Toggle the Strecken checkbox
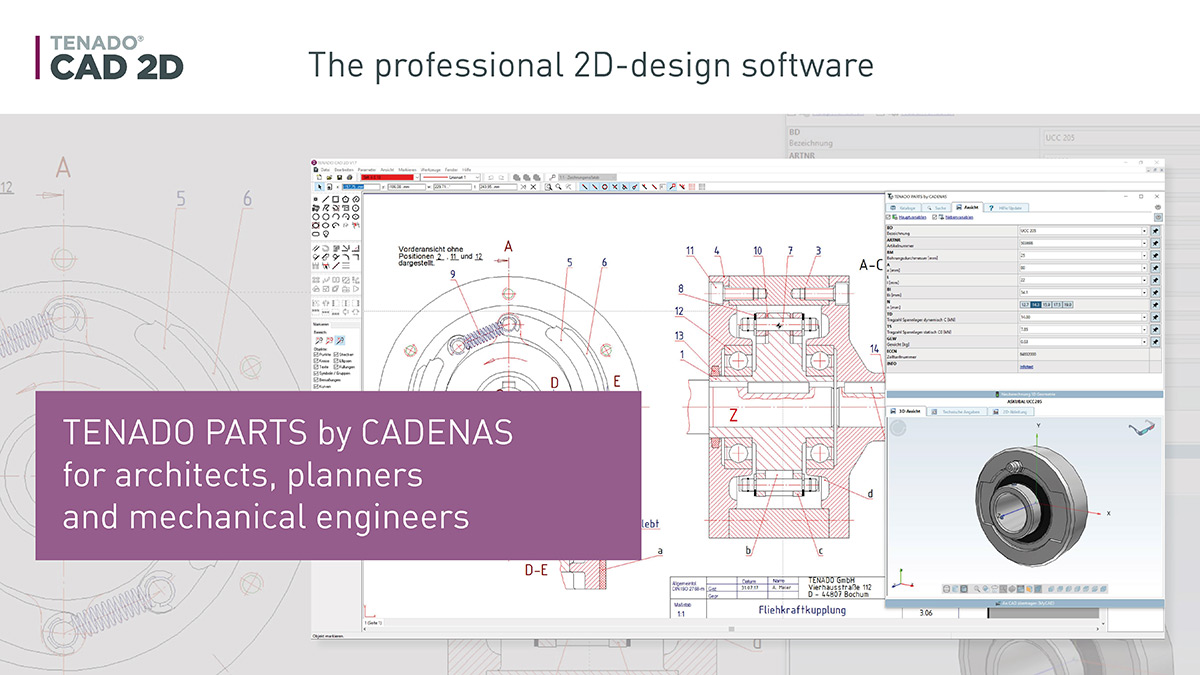Screen dimensions: 1200x675 (336, 354)
